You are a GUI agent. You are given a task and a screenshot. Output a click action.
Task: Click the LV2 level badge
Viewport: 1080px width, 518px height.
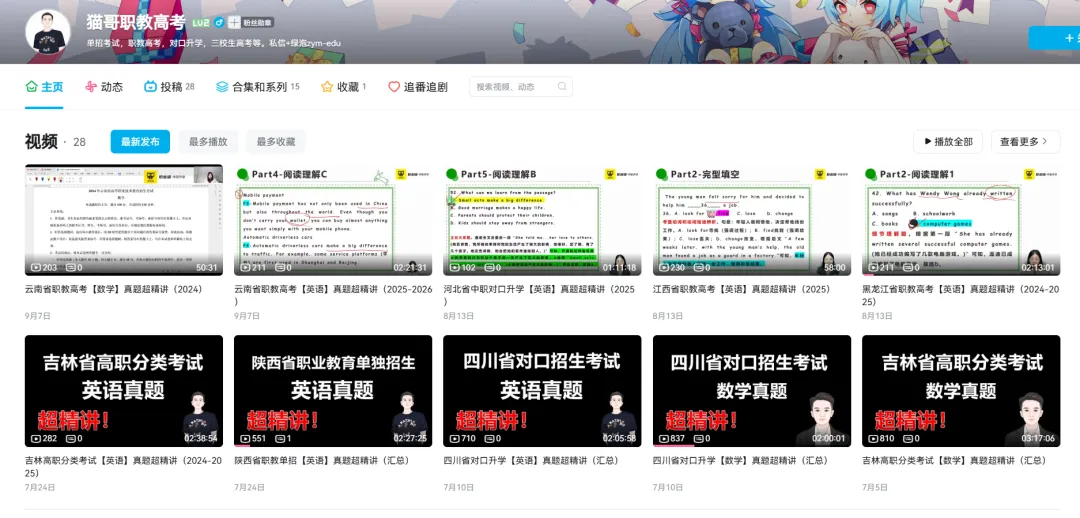click(200, 23)
